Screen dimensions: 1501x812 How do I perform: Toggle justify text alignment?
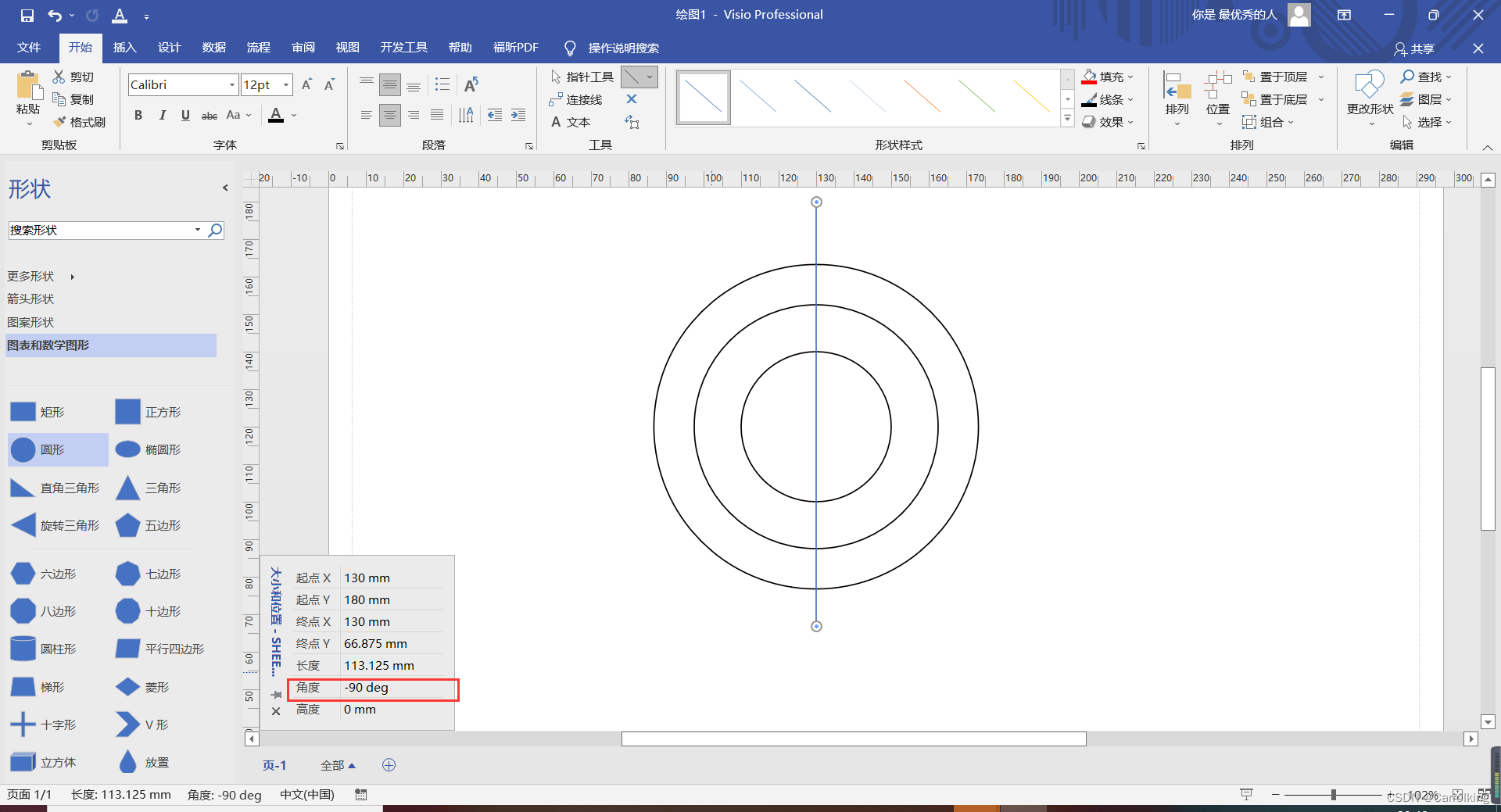click(437, 116)
